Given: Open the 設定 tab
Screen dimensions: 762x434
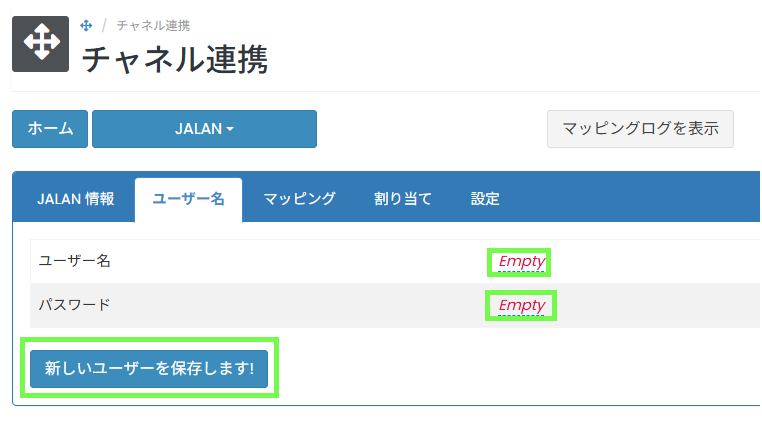Looking at the screenshot, I should click(485, 198).
